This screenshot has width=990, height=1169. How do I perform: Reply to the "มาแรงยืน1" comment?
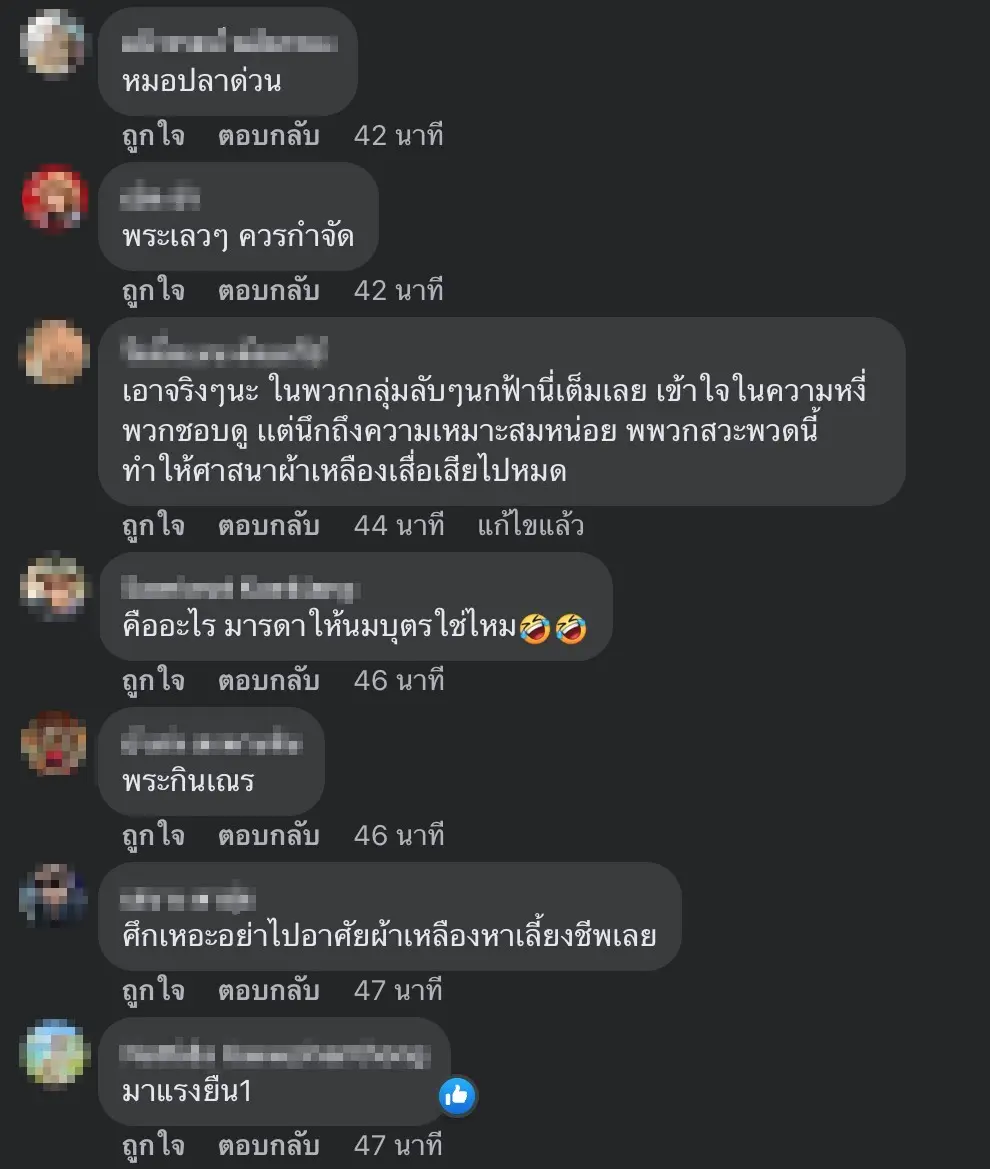(x=268, y=1146)
